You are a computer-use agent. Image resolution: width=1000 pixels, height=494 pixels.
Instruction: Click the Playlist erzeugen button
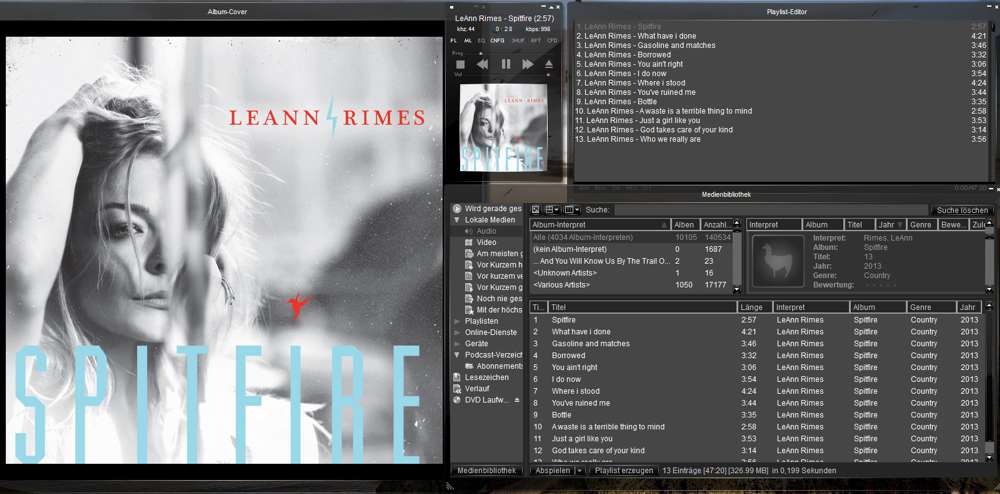pos(622,470)
